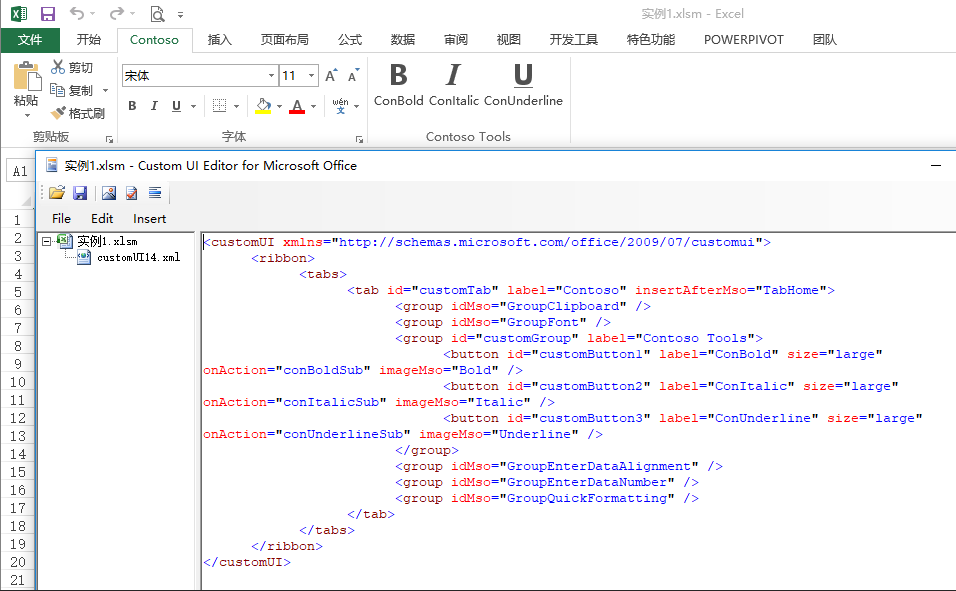The width and height of the screenshot is (956, 591).
Task: Click the A1 name box
Action: (x=20, y=171)
